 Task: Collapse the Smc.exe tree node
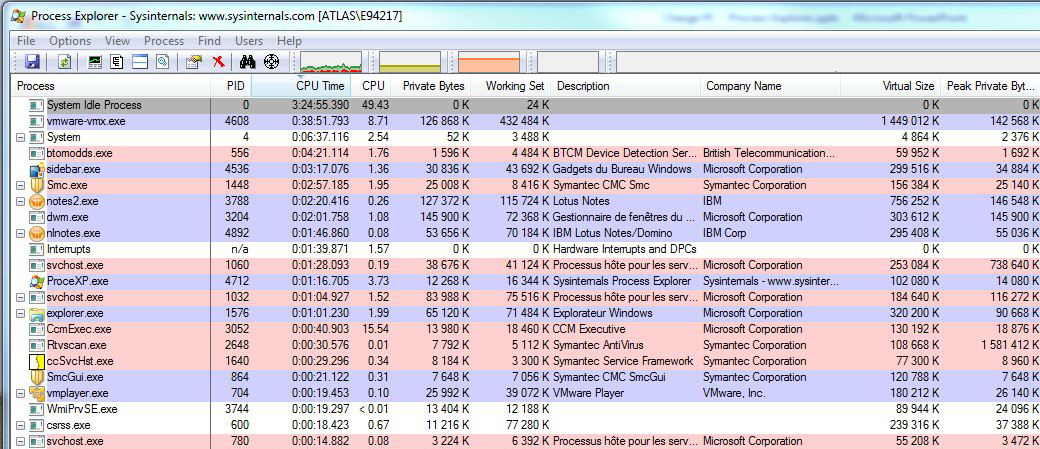click(21, 185)
